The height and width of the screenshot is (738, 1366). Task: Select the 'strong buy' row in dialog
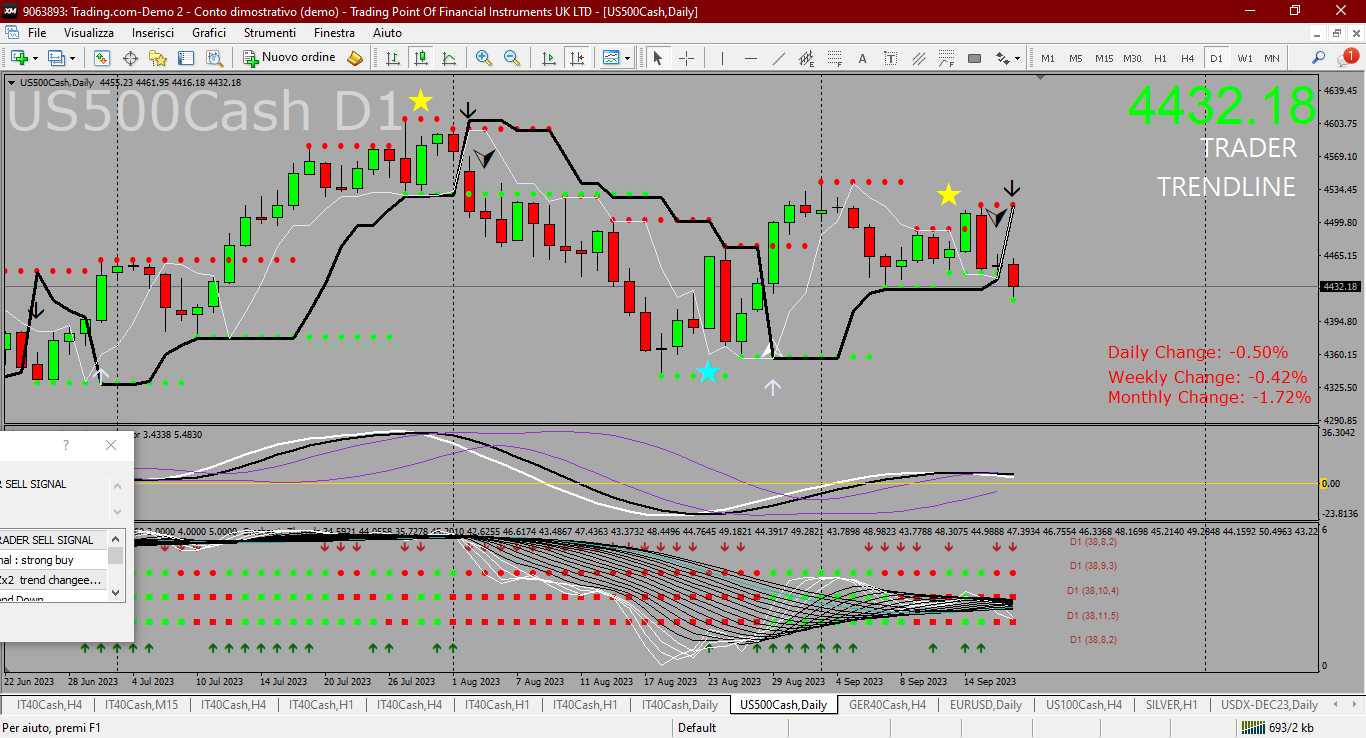53,560
